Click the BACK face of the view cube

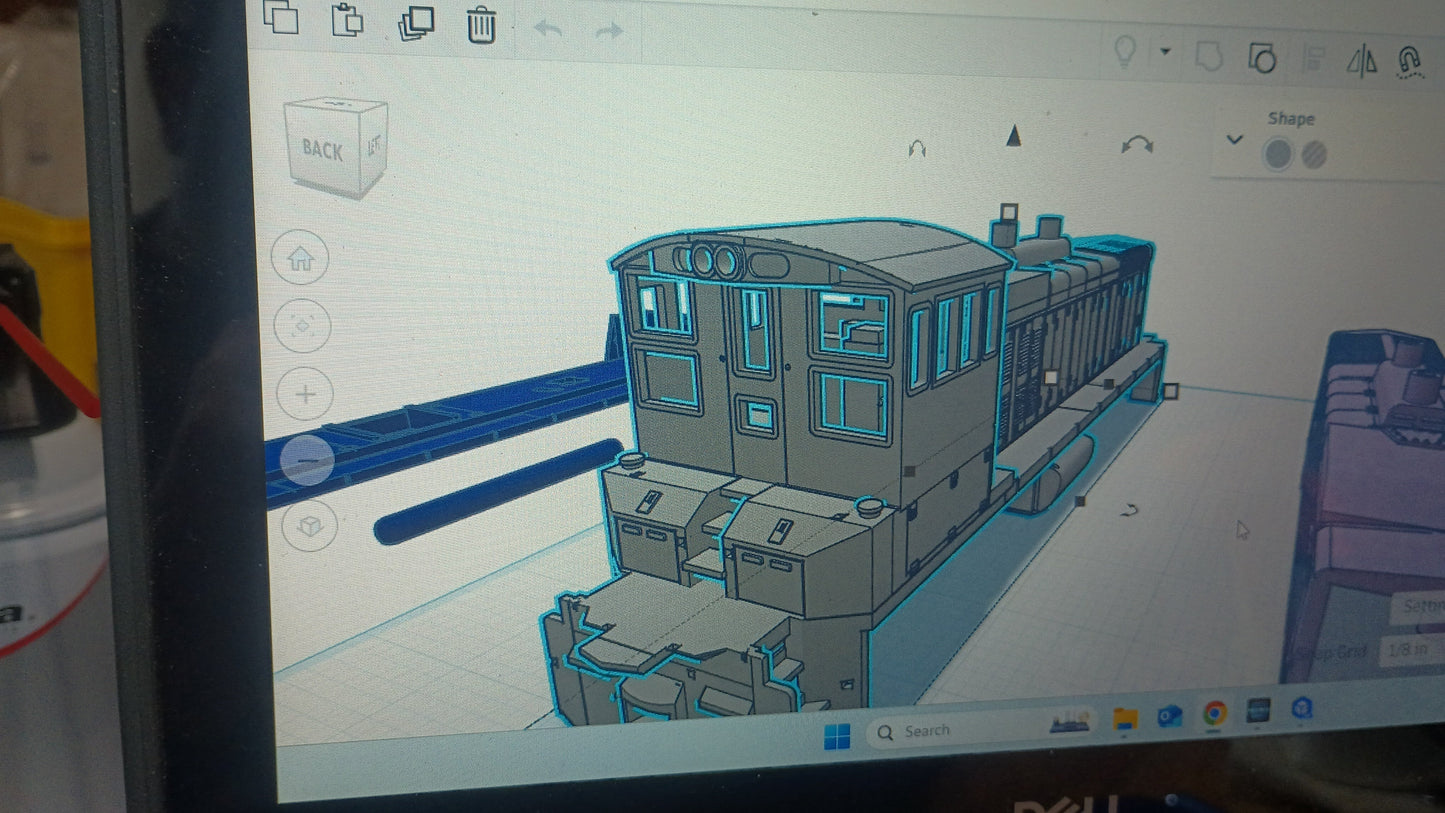coord(322,150)
